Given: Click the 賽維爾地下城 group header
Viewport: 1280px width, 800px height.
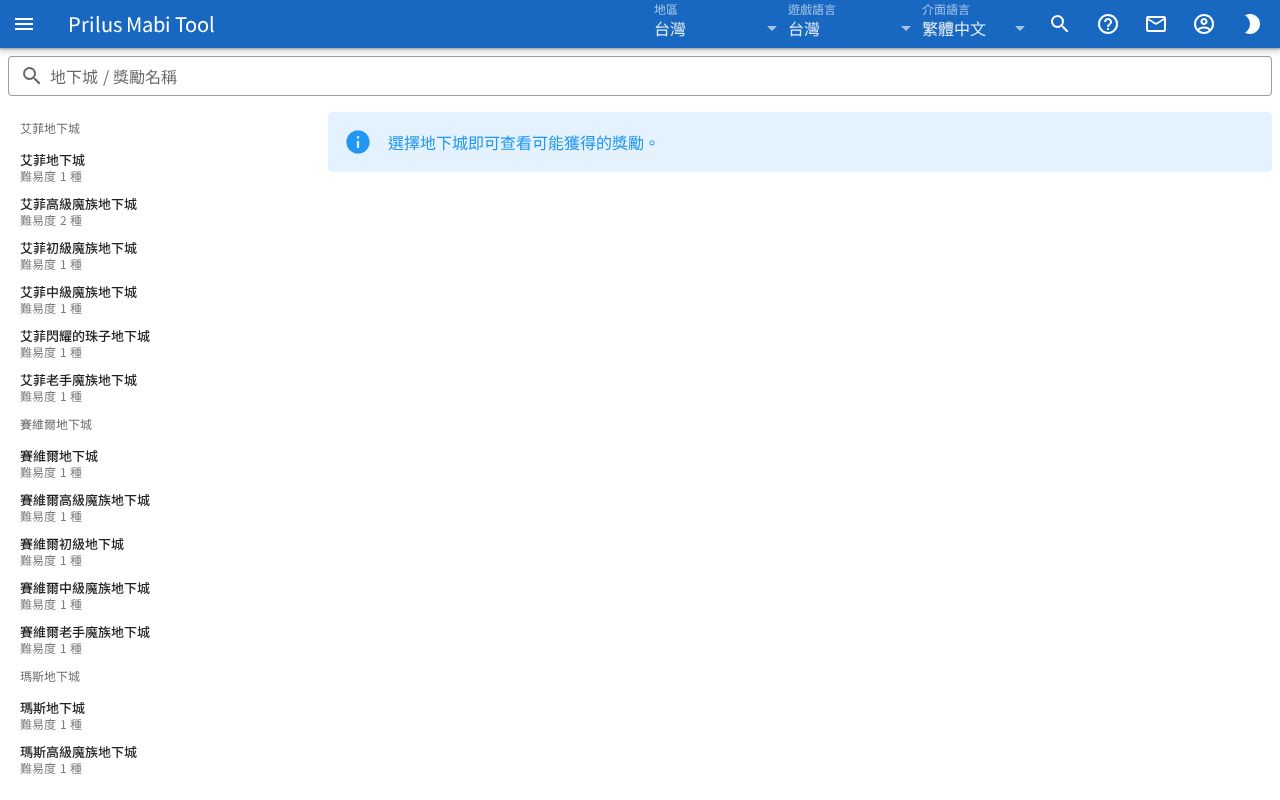Looking at the screenshot, I should click(56, 425).
